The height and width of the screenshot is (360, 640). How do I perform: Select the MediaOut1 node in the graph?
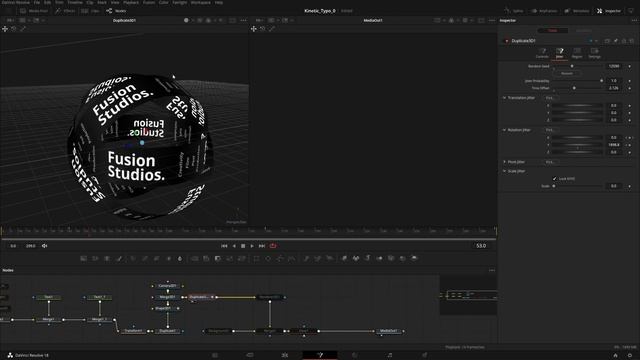(x=388, y=331)
